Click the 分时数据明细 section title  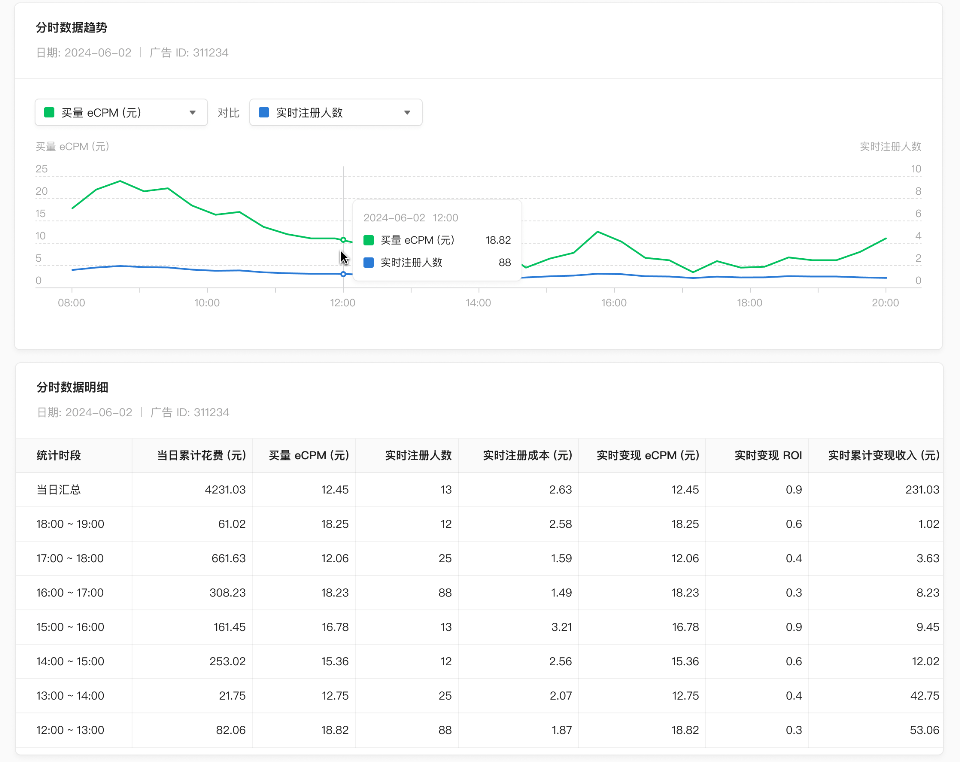(x=72, y=387)
